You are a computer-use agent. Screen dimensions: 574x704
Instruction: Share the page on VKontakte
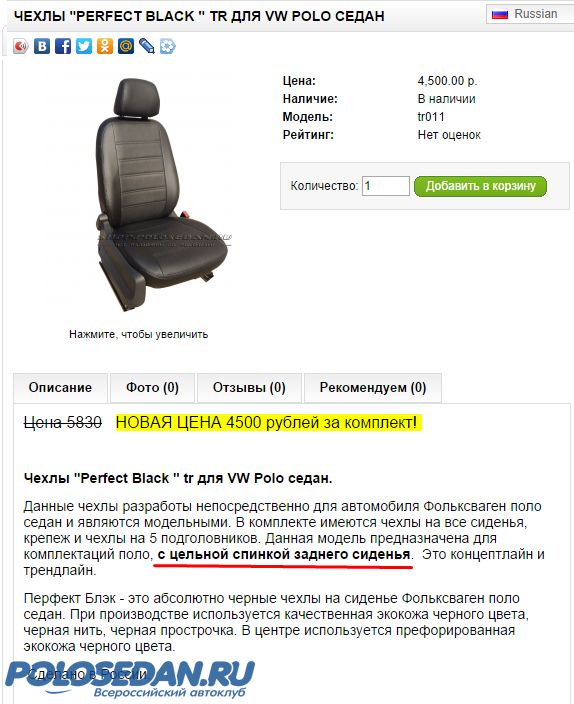[x=42, y=46]
